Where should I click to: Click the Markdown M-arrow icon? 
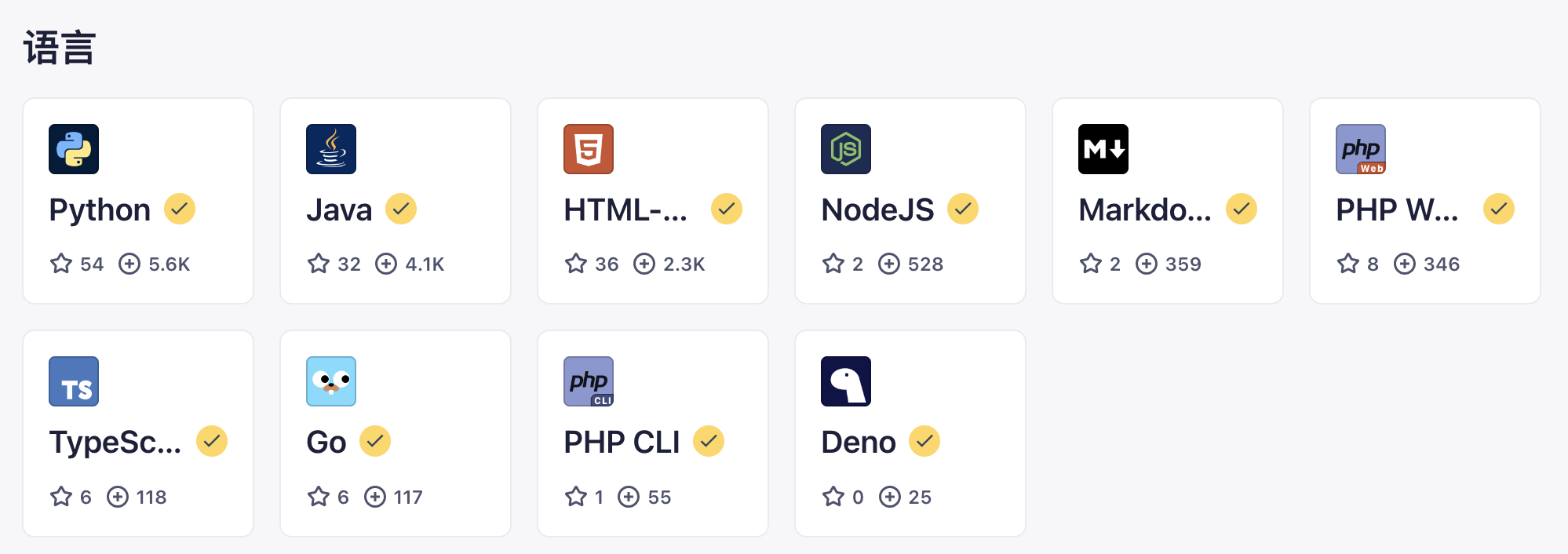1103,149
